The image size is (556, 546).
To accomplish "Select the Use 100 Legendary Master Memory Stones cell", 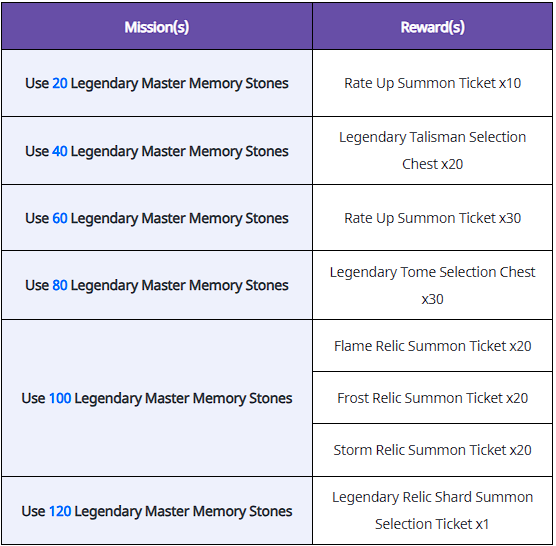I will coord(157,398).
